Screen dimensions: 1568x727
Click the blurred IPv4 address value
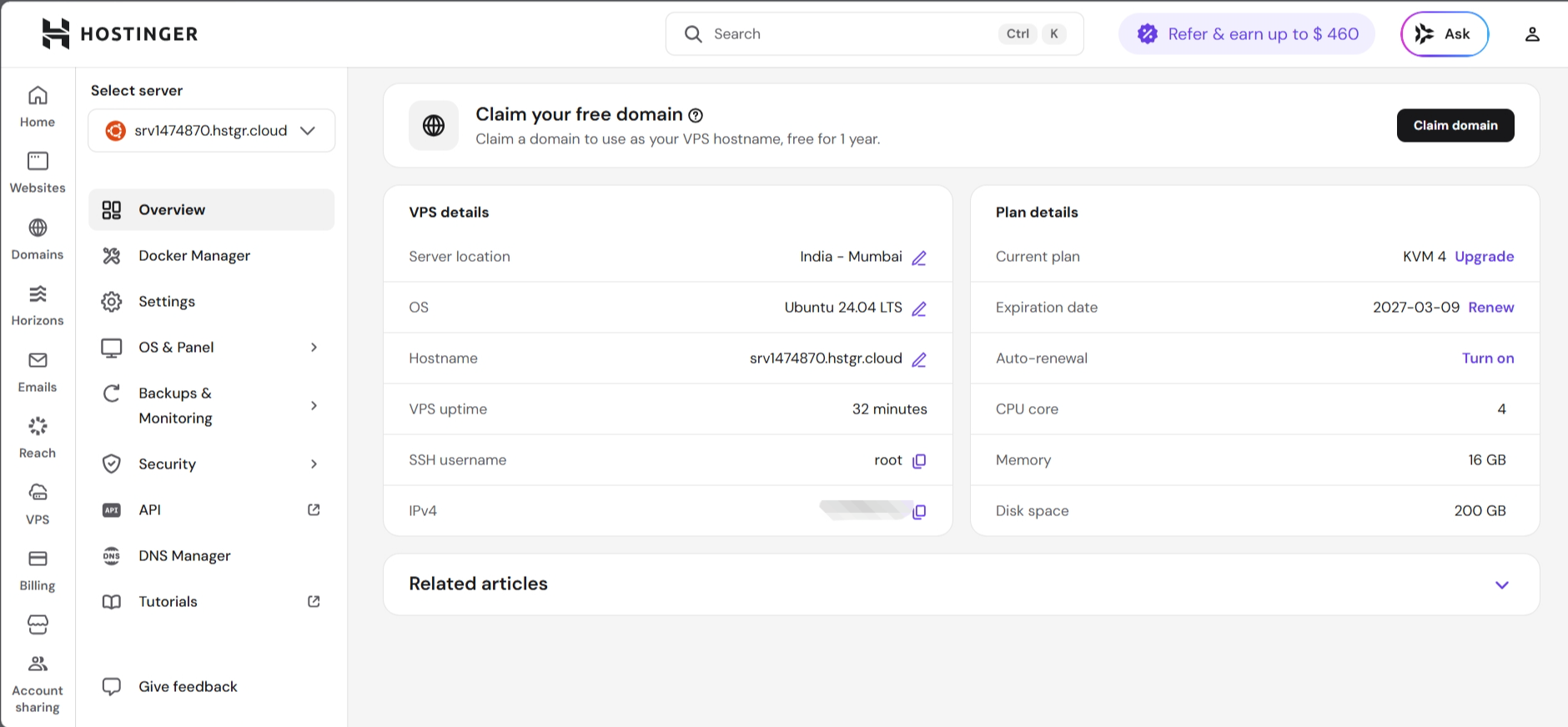coord(865,509)
